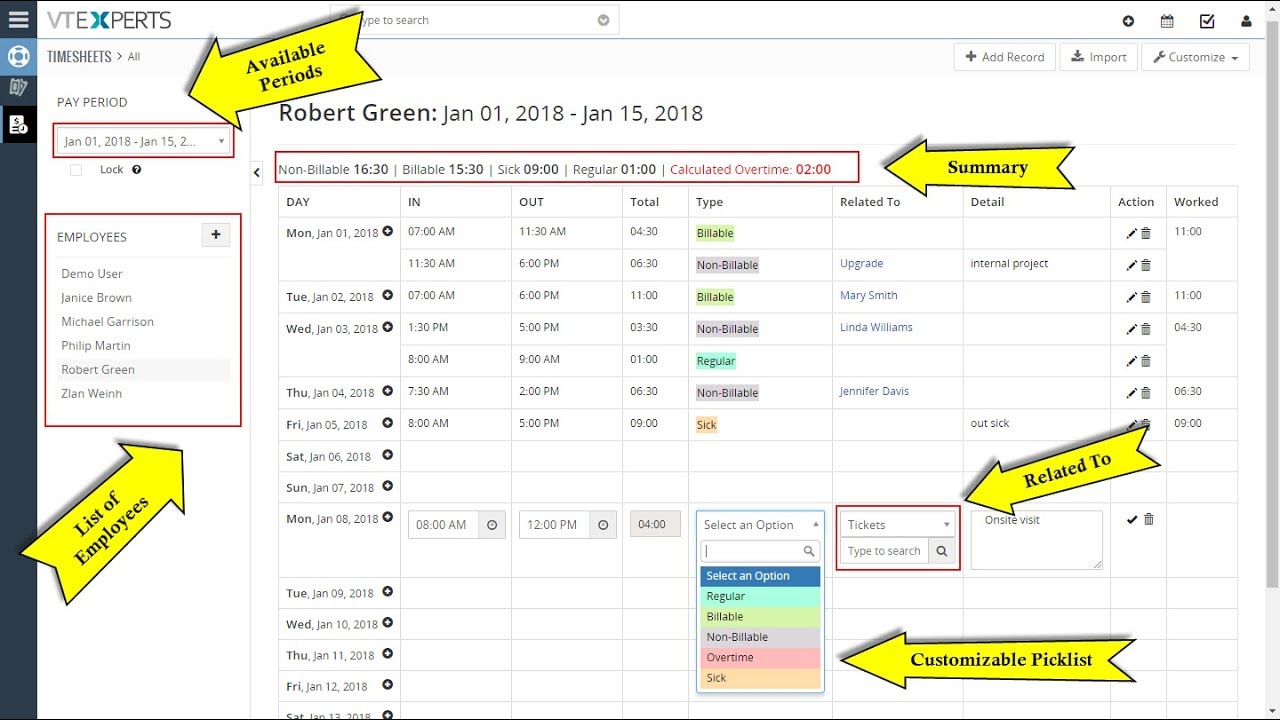Viewport: 1280px width, 720px height.
Task: Collapse the left sidebar panel arrow
Action: pyautogui.click(x=257, y=173)
